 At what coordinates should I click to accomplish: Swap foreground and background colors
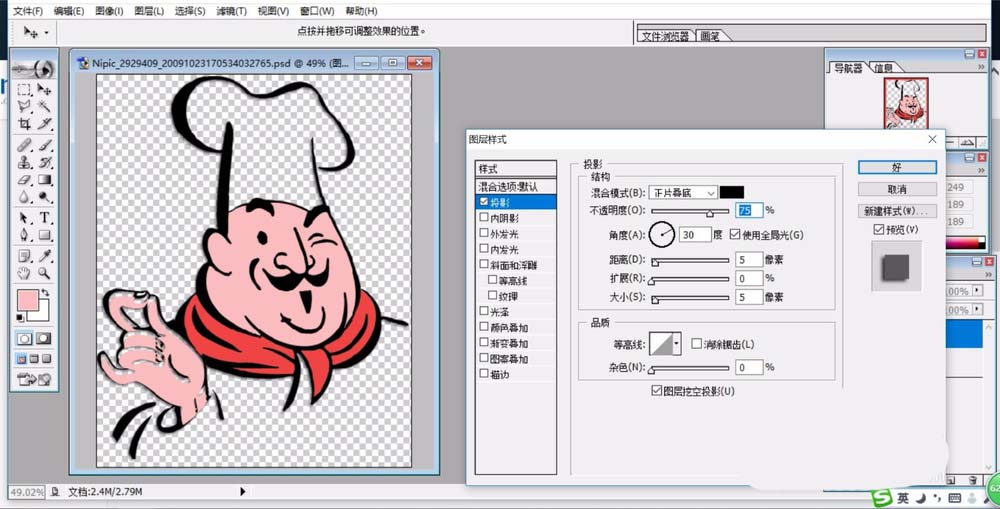click(45, 293)
